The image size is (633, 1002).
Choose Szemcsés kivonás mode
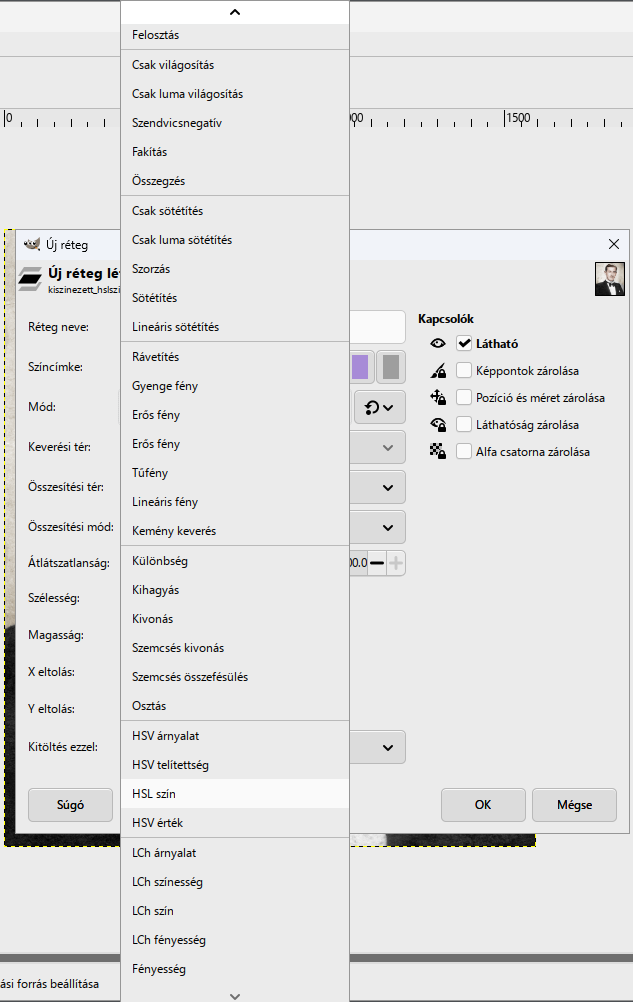click(x=235, y=648)
